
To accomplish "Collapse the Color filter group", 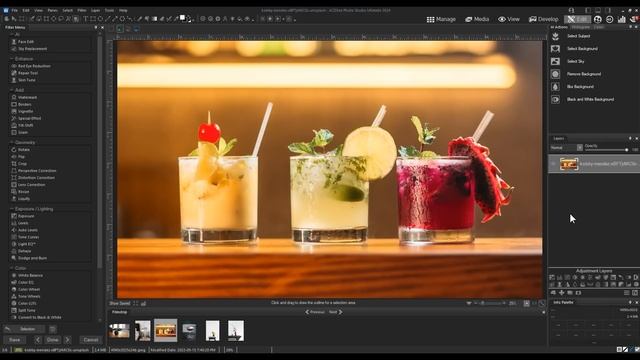I will 11,268.
